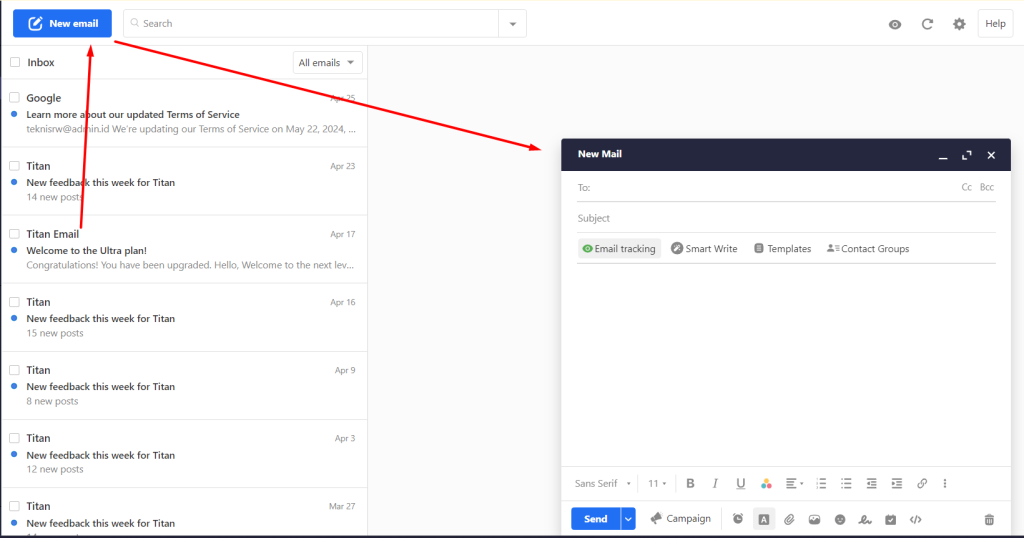
Task: Toggle the formatting toolbar with the A icon
Action: click(x=763, y=519)
